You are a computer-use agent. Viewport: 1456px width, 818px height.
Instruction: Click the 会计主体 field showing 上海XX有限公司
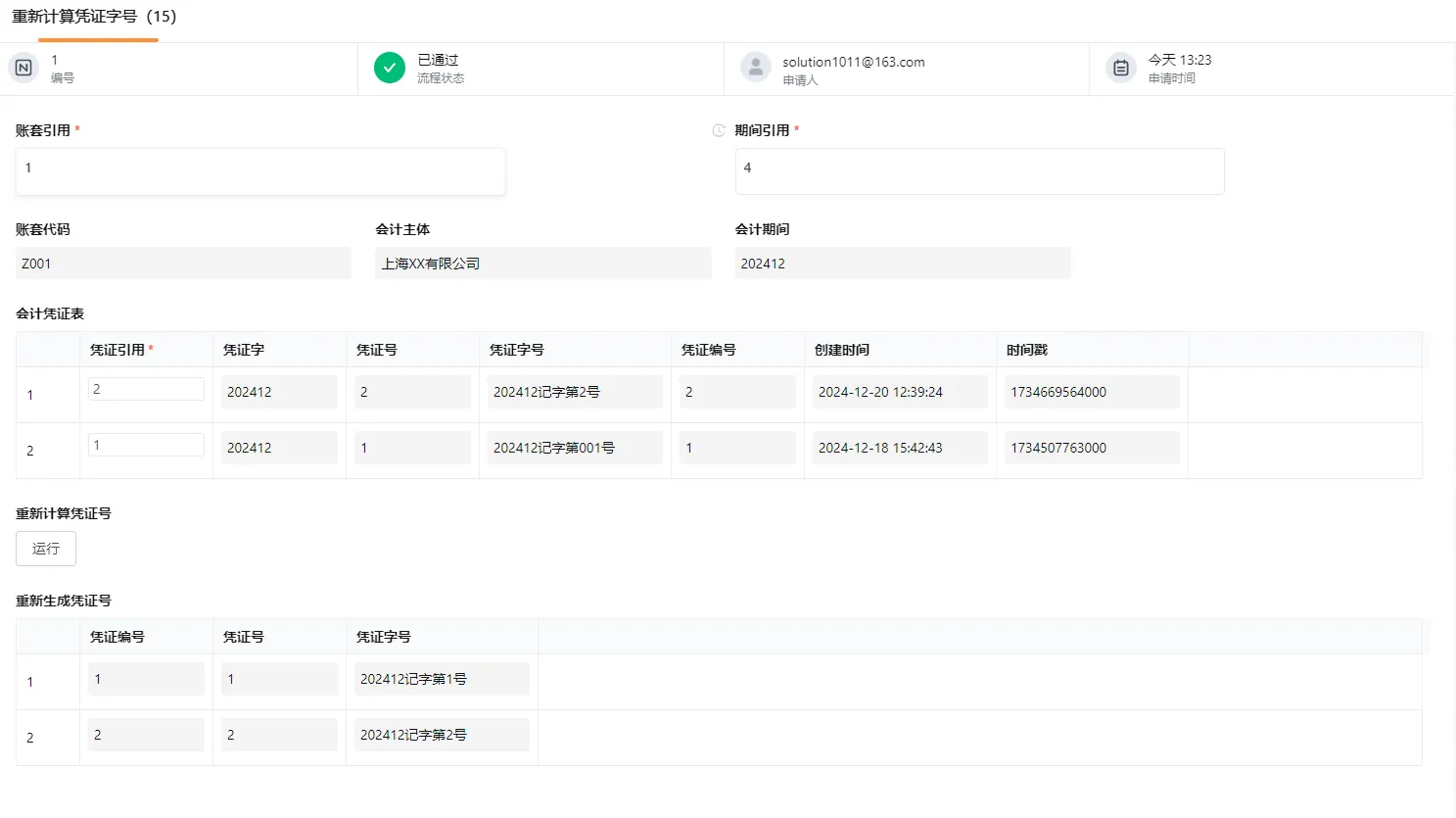[x=542, y=263]
